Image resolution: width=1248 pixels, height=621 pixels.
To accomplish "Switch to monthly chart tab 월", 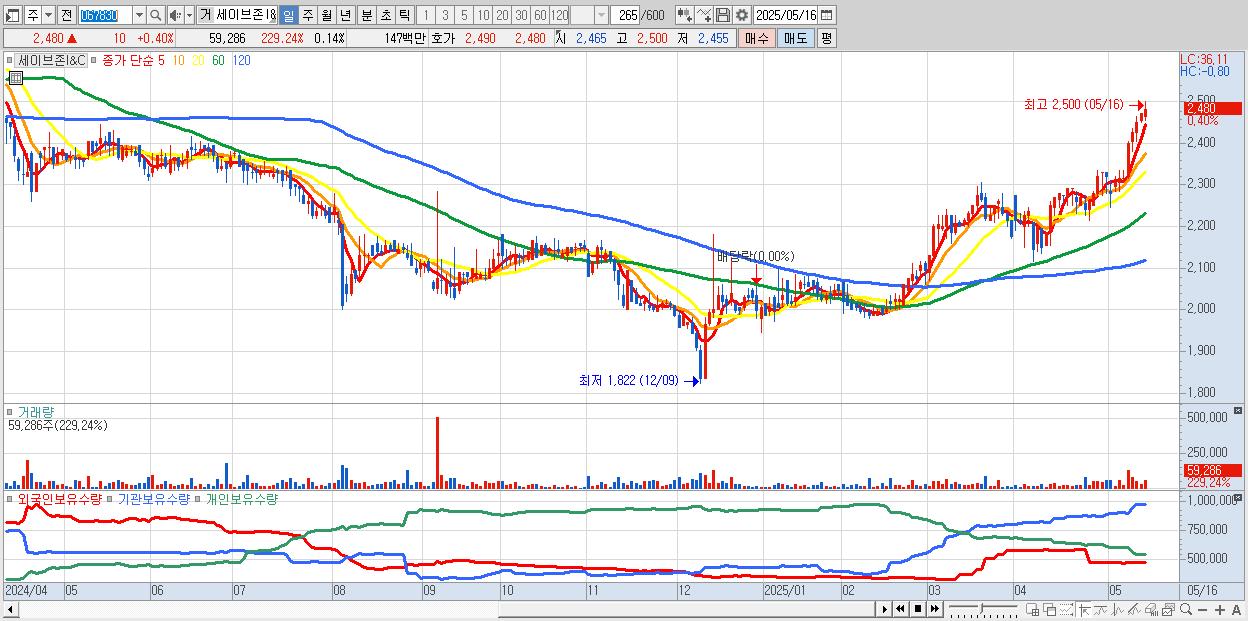I will coord(326,15).
